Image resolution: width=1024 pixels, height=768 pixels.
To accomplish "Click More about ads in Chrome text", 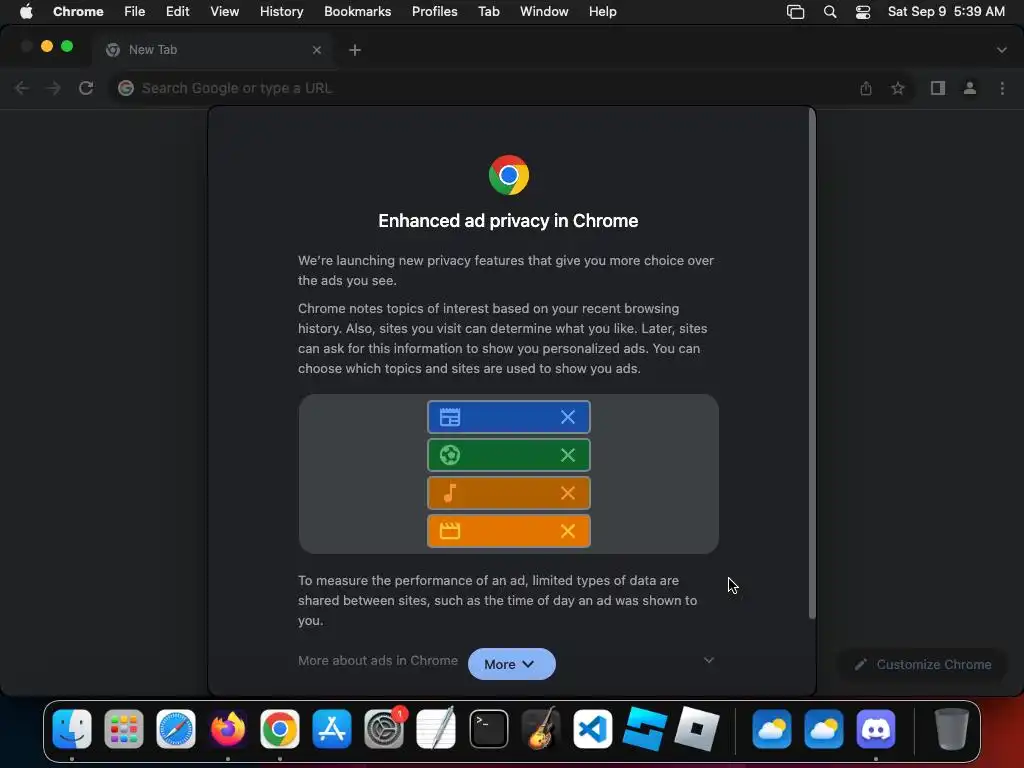I will click(x=377, y=660).
